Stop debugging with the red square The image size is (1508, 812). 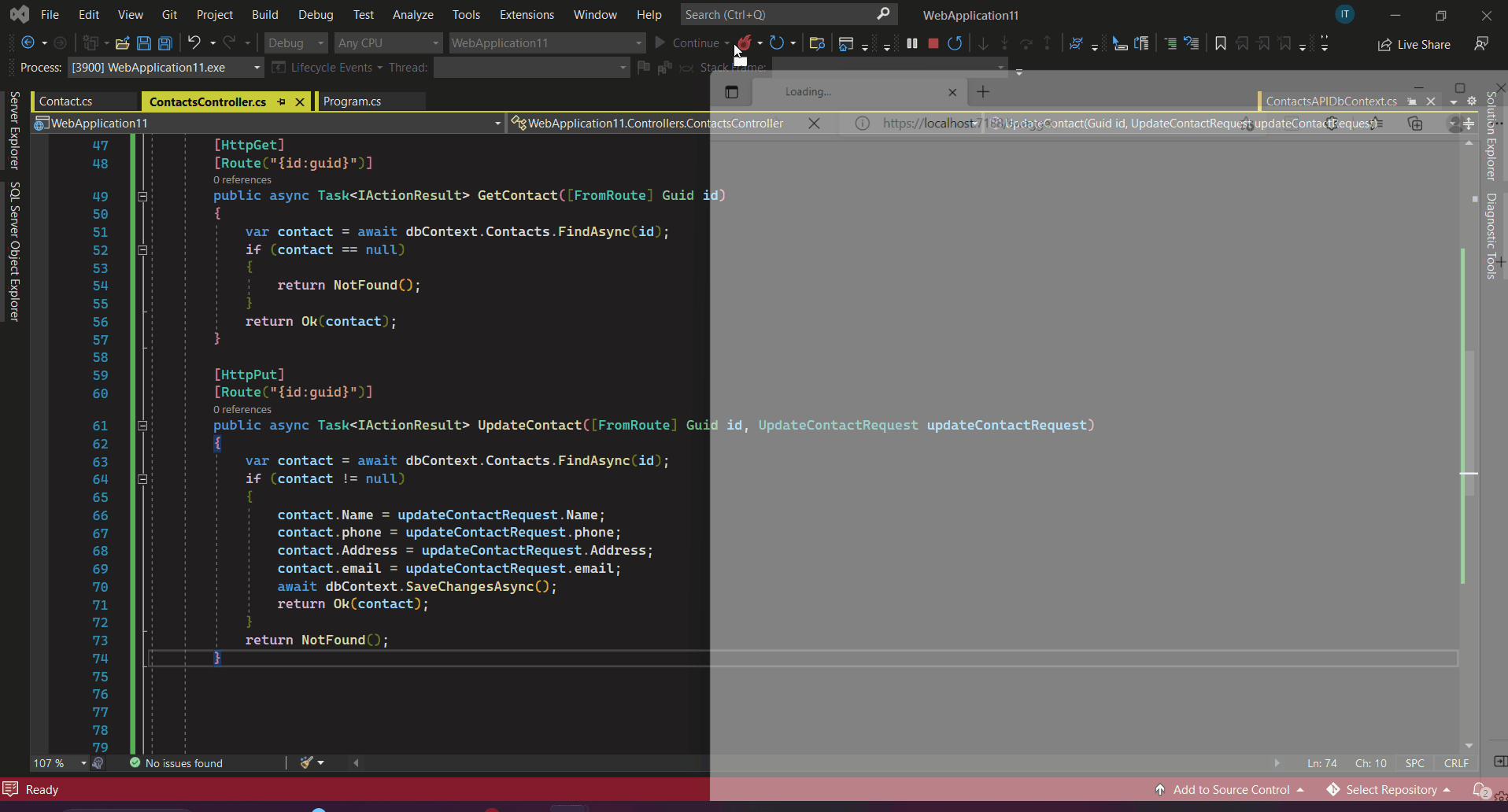[x=933, y=43]
